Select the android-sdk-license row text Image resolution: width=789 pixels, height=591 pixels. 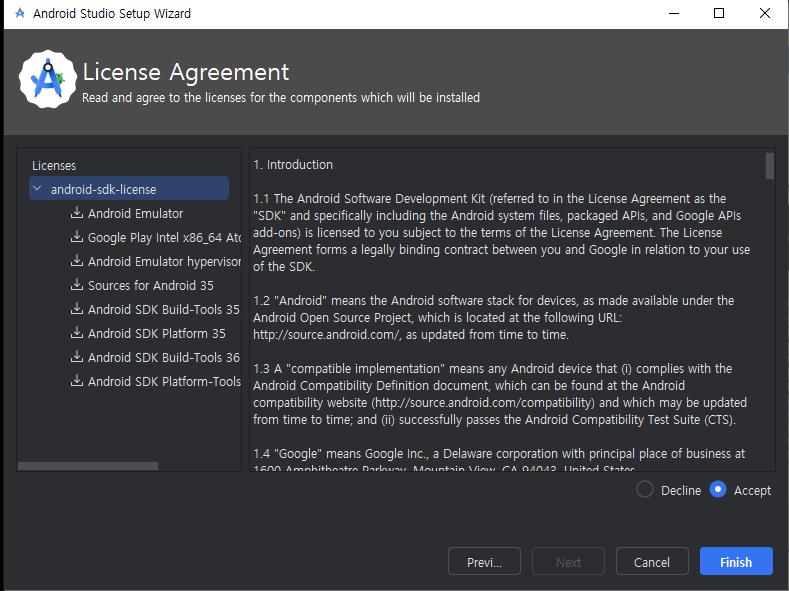click(103, 190)
